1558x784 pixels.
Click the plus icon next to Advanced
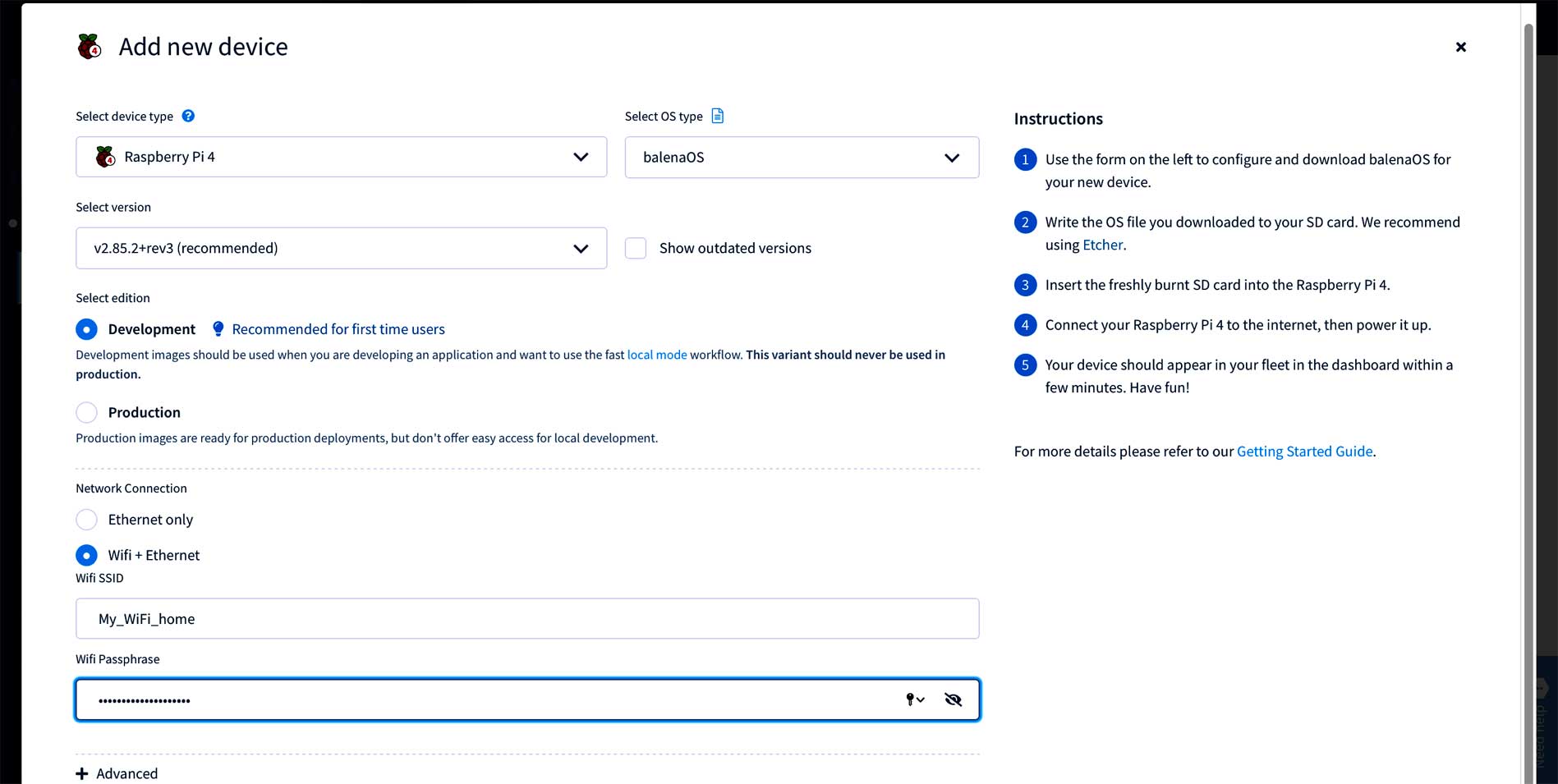tap(82, 773)
